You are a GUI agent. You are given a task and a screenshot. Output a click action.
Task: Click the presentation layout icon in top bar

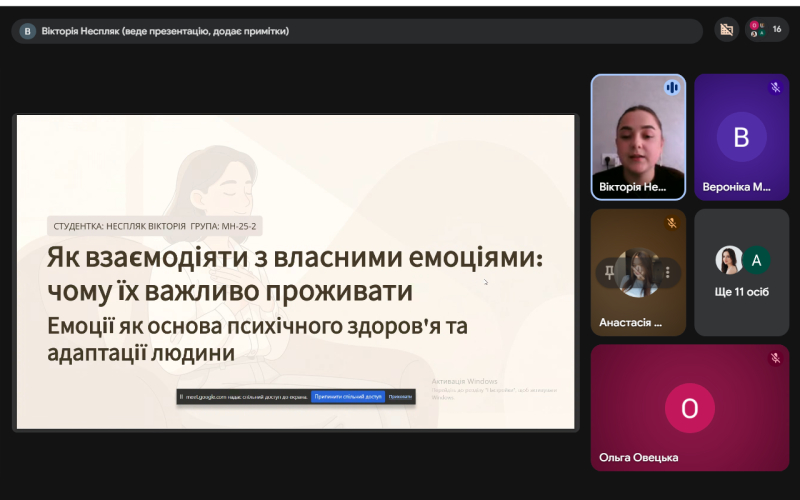point(727,30)
